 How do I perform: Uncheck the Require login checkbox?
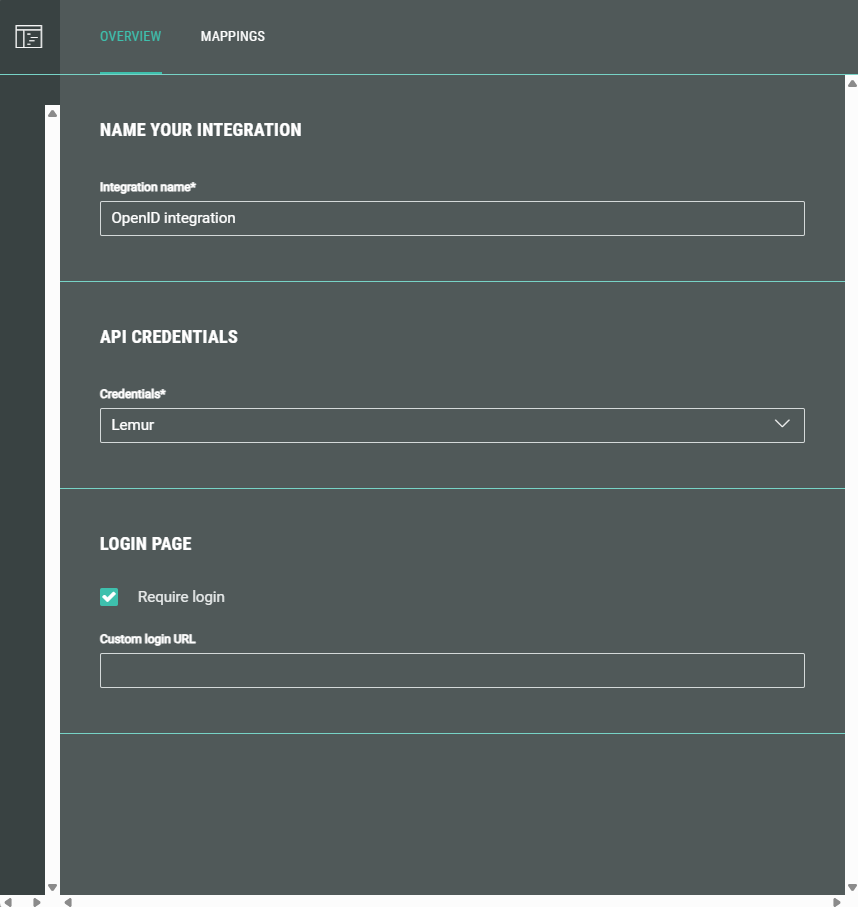click(109, 597)
